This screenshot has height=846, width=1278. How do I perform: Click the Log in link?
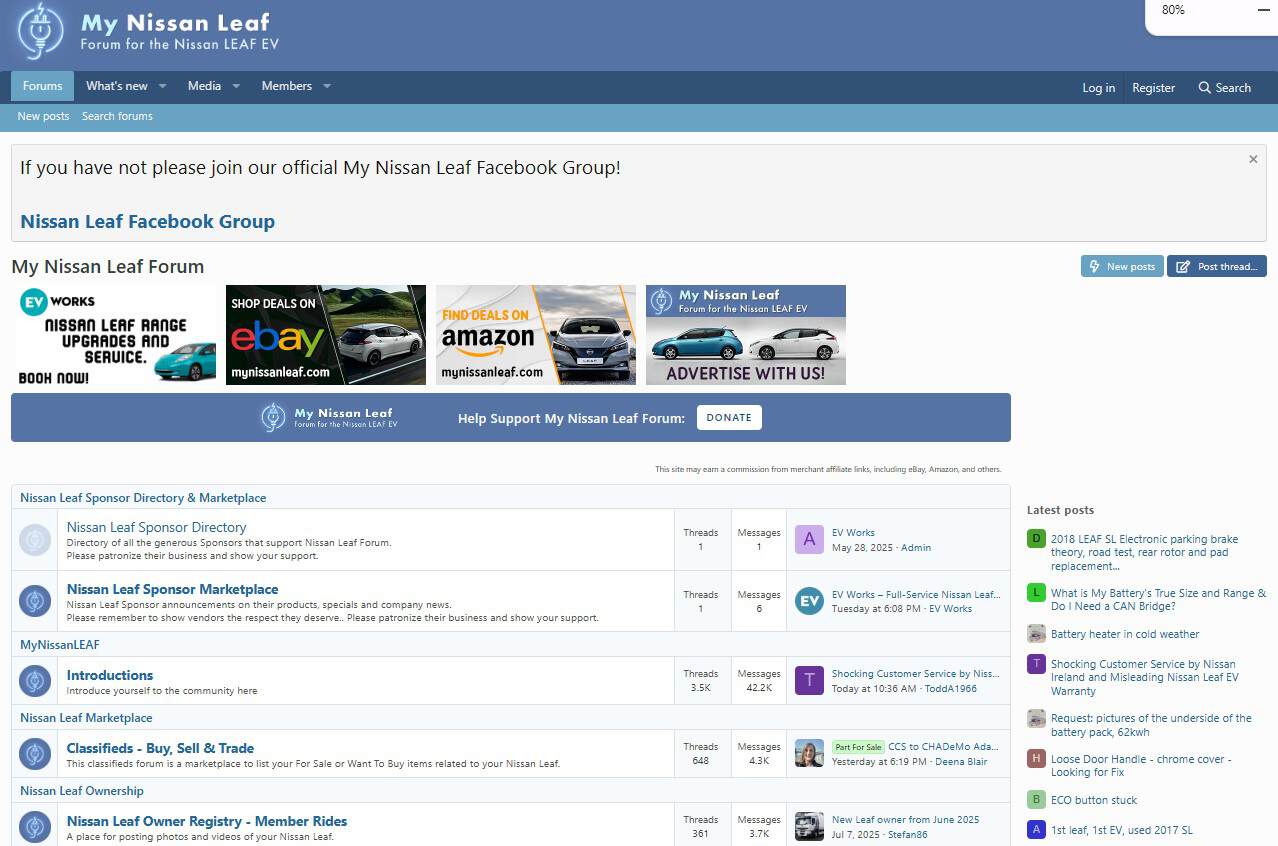[1098, 88]
